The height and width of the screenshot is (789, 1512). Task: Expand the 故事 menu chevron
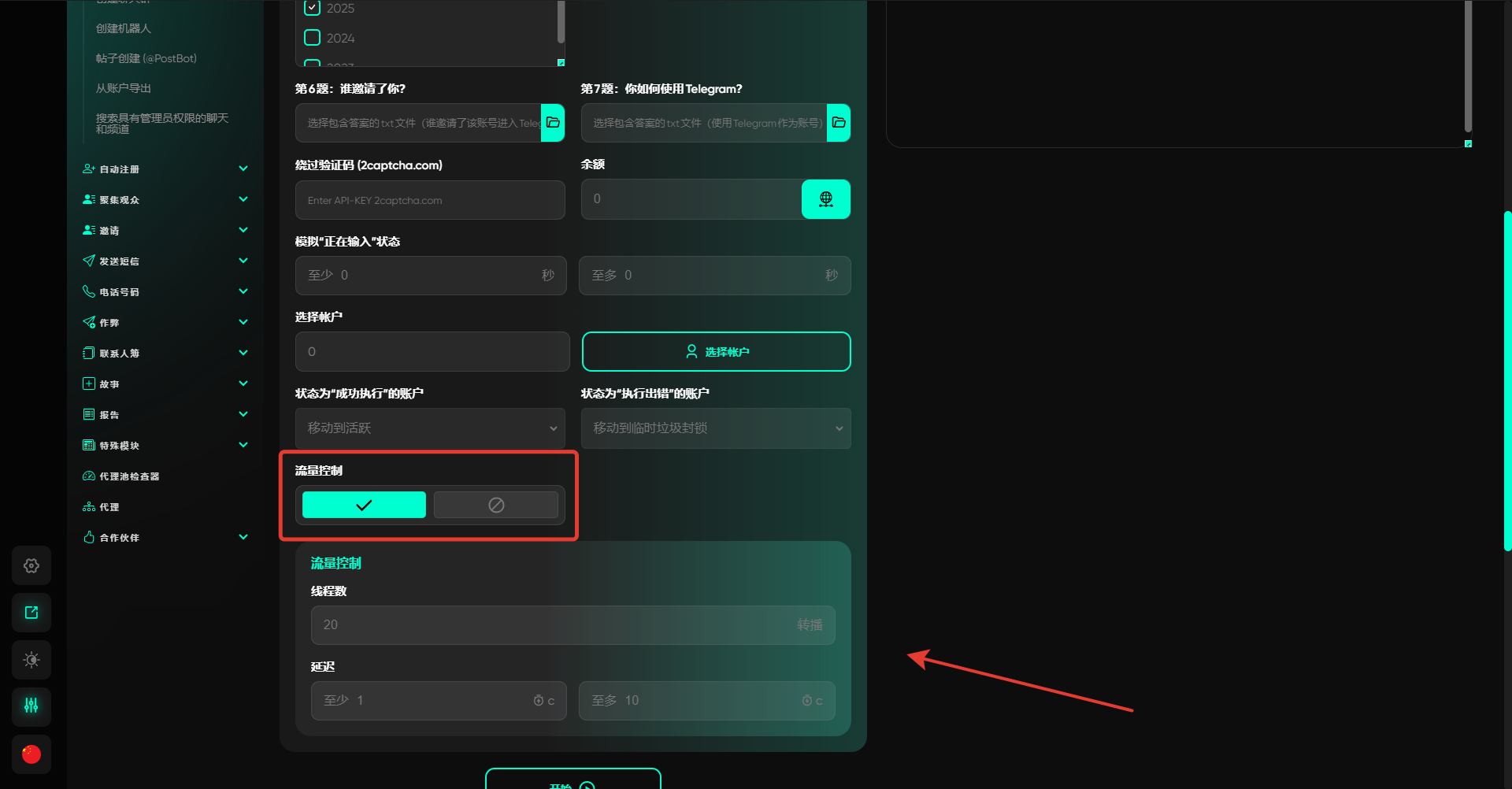[x=243, y=383]
